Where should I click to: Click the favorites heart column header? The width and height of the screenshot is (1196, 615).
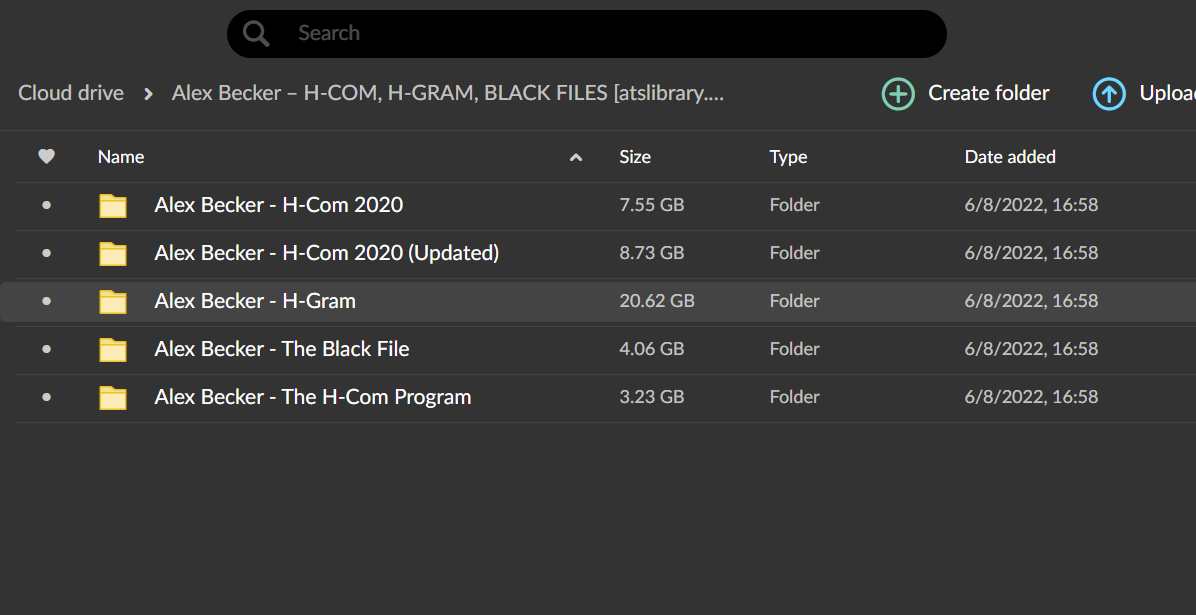coord(47,156)
